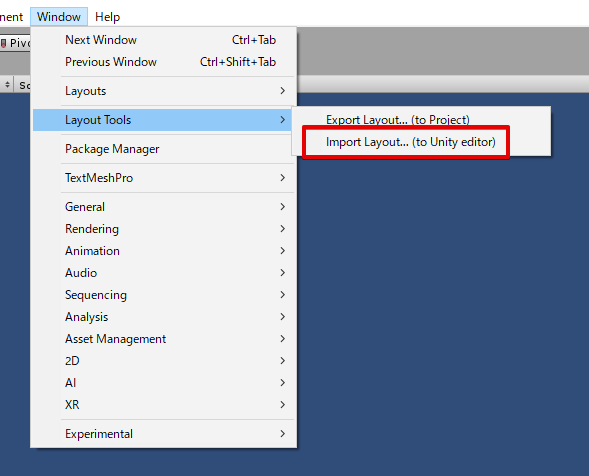
Task: Expand the Layout Tools submenu
Action: point(163,120)
